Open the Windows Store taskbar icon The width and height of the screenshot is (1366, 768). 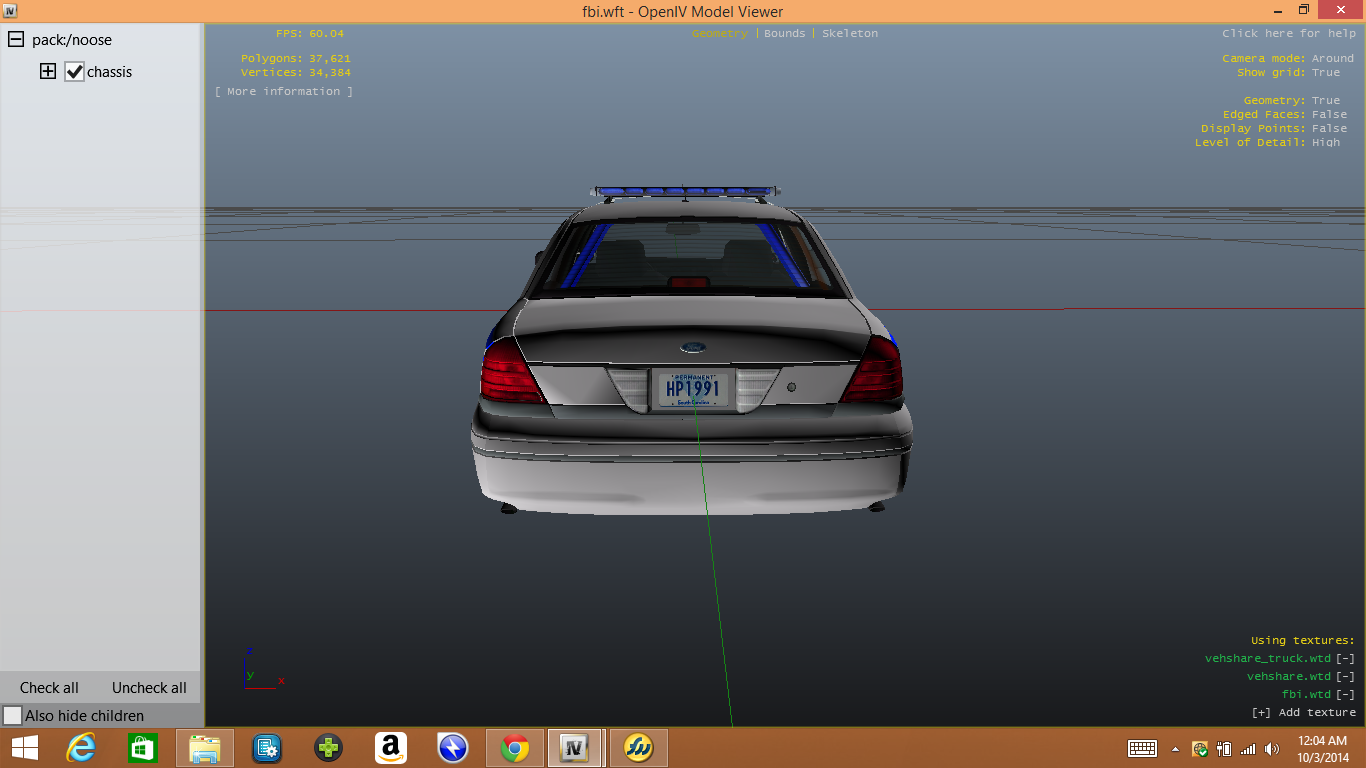pyautogui.click(x=143, y=748)
